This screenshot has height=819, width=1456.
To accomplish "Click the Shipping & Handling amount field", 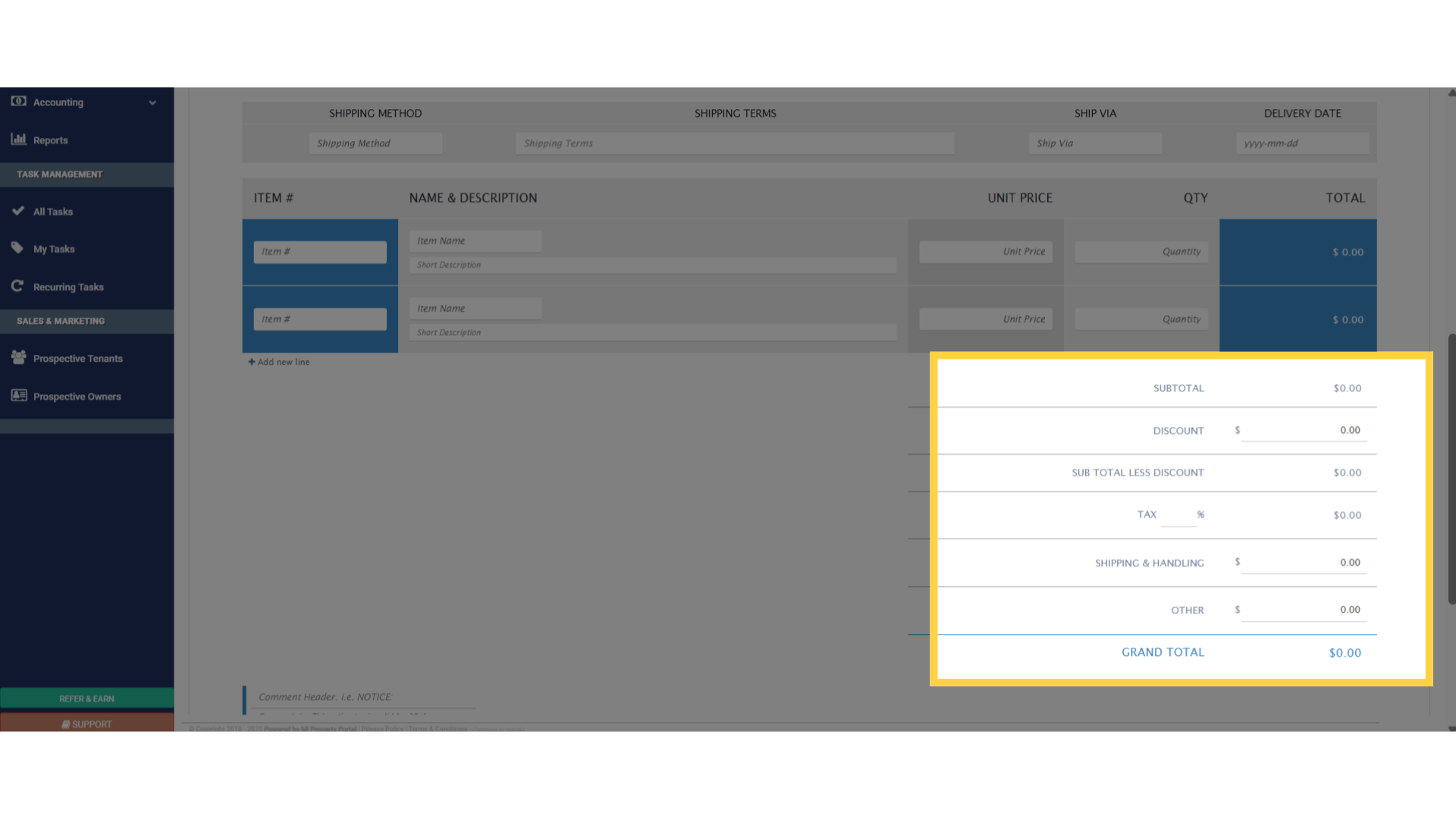I will [x=1304, y=563].
